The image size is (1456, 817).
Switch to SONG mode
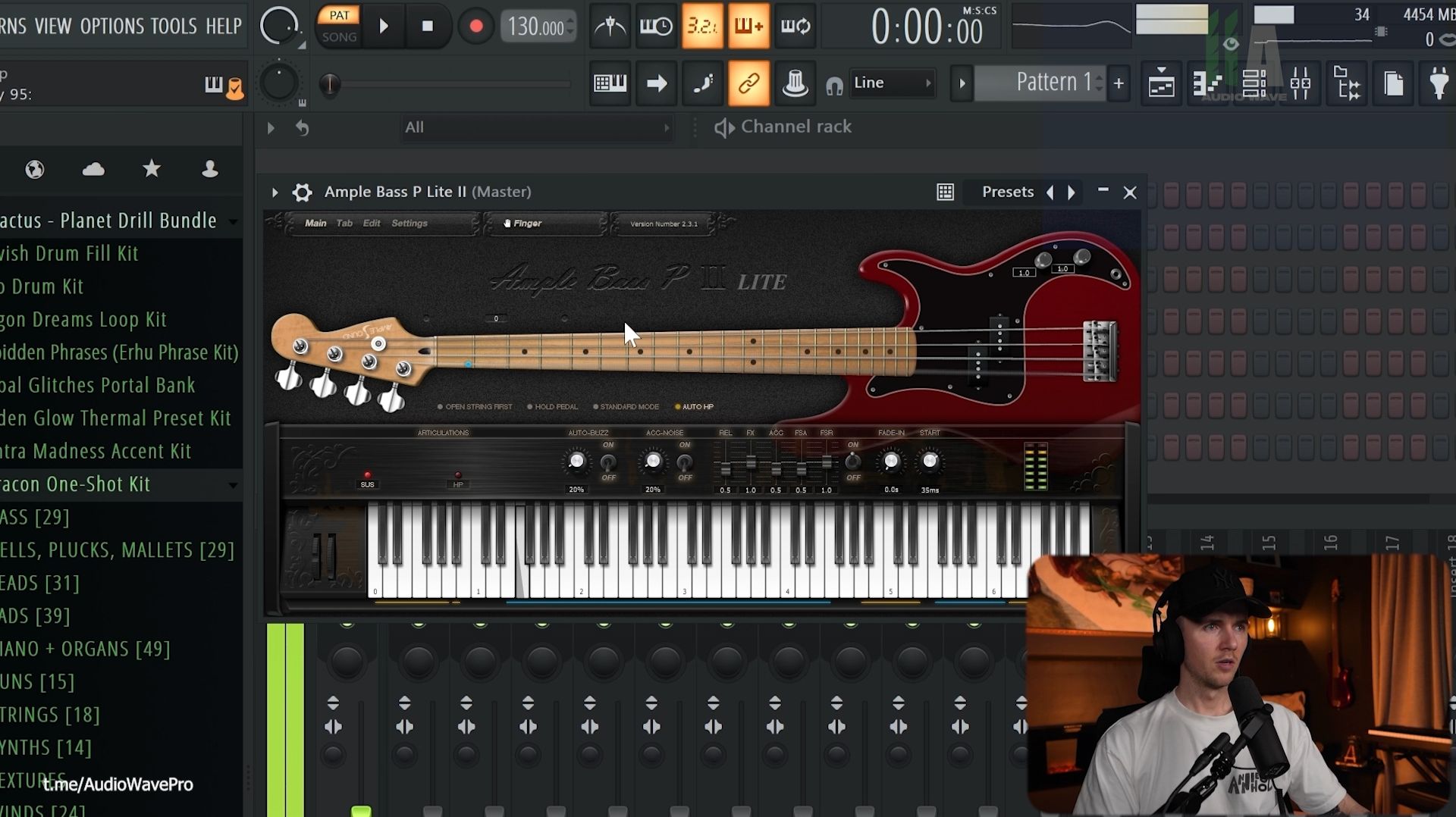(339, 37)
